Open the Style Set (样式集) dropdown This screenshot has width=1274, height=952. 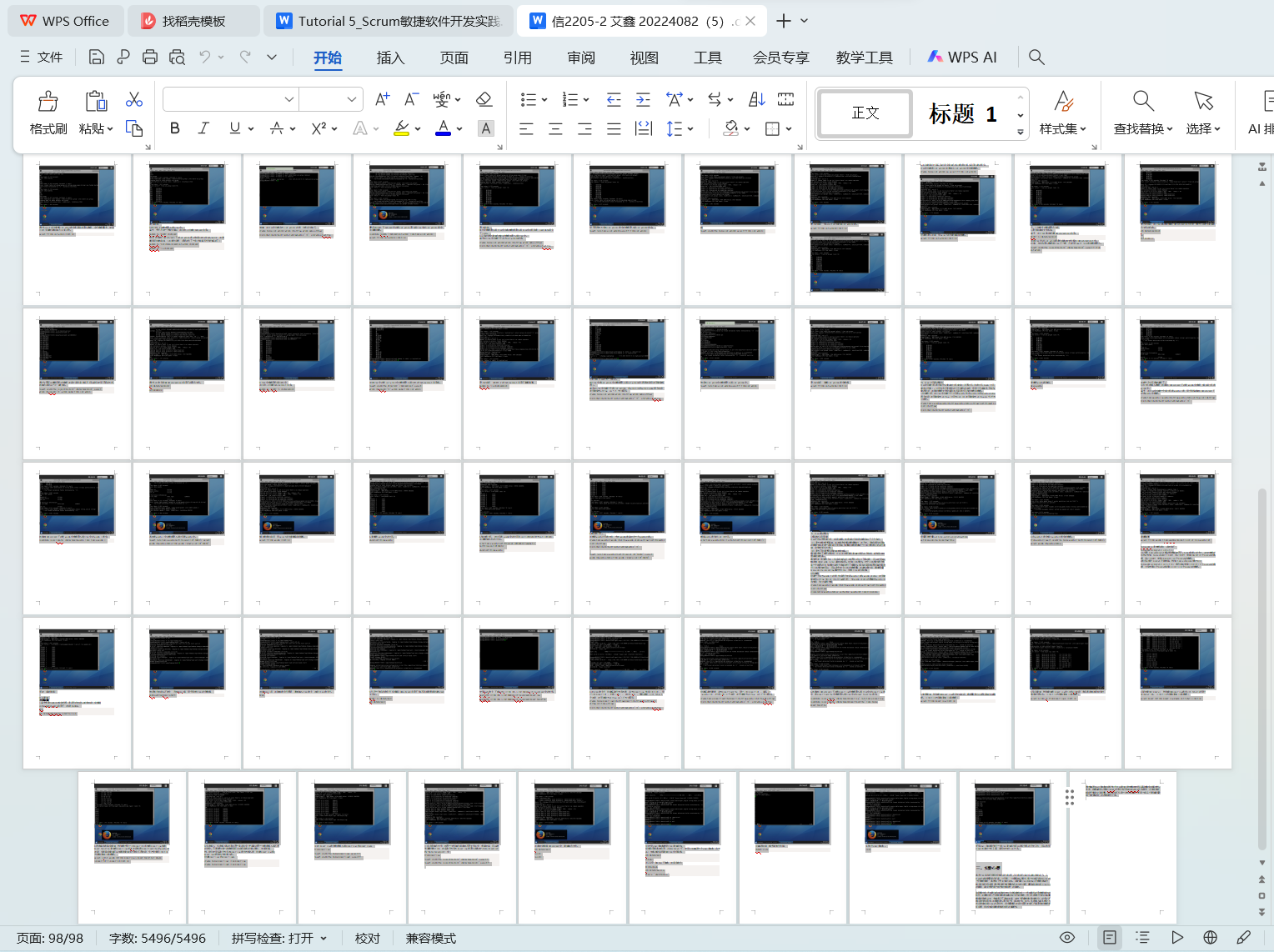(x=1063, y=128)
